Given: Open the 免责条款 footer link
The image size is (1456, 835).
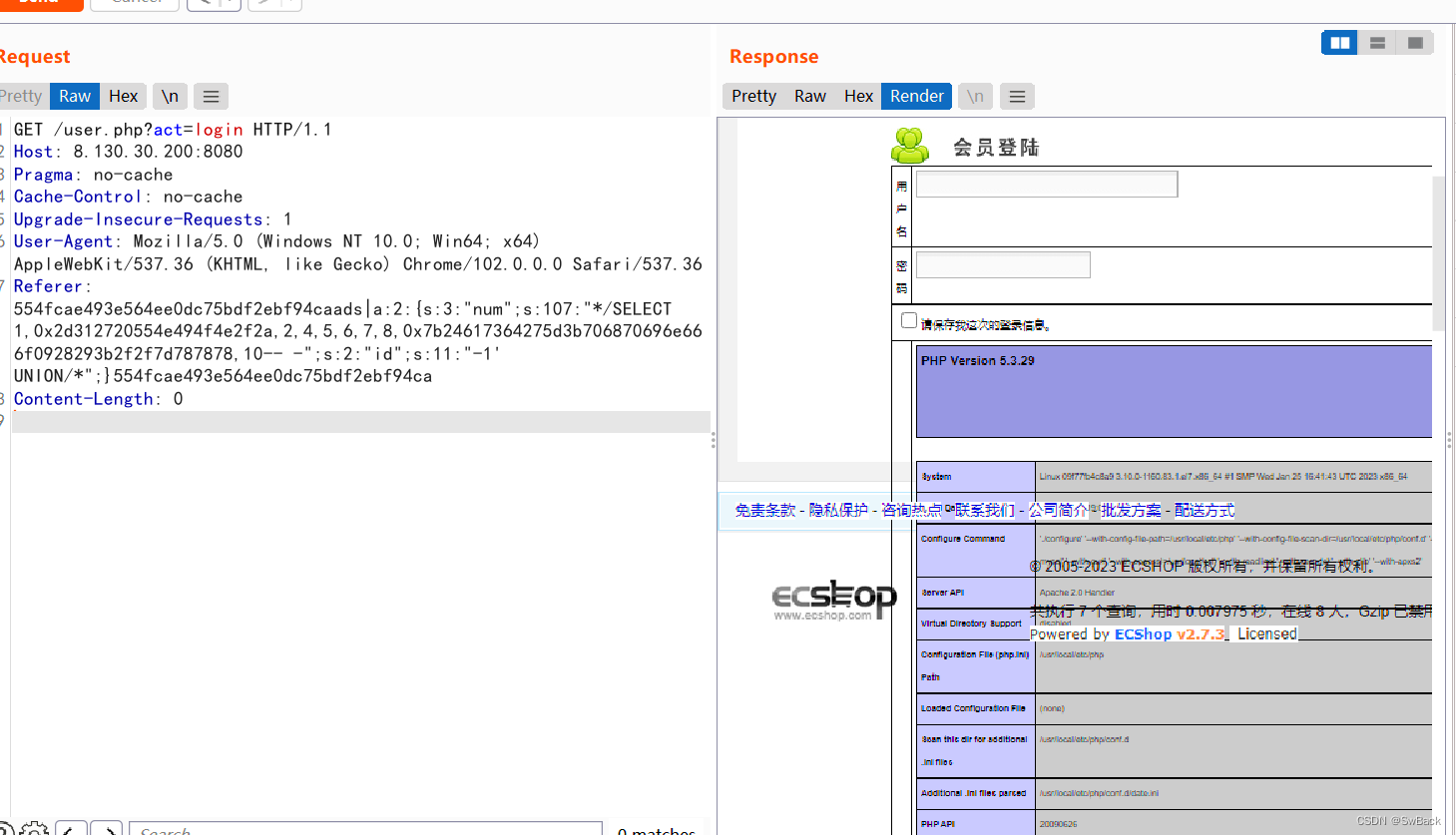Looking at the screenshot, I should pyautogui.click(x=765, y=510).
